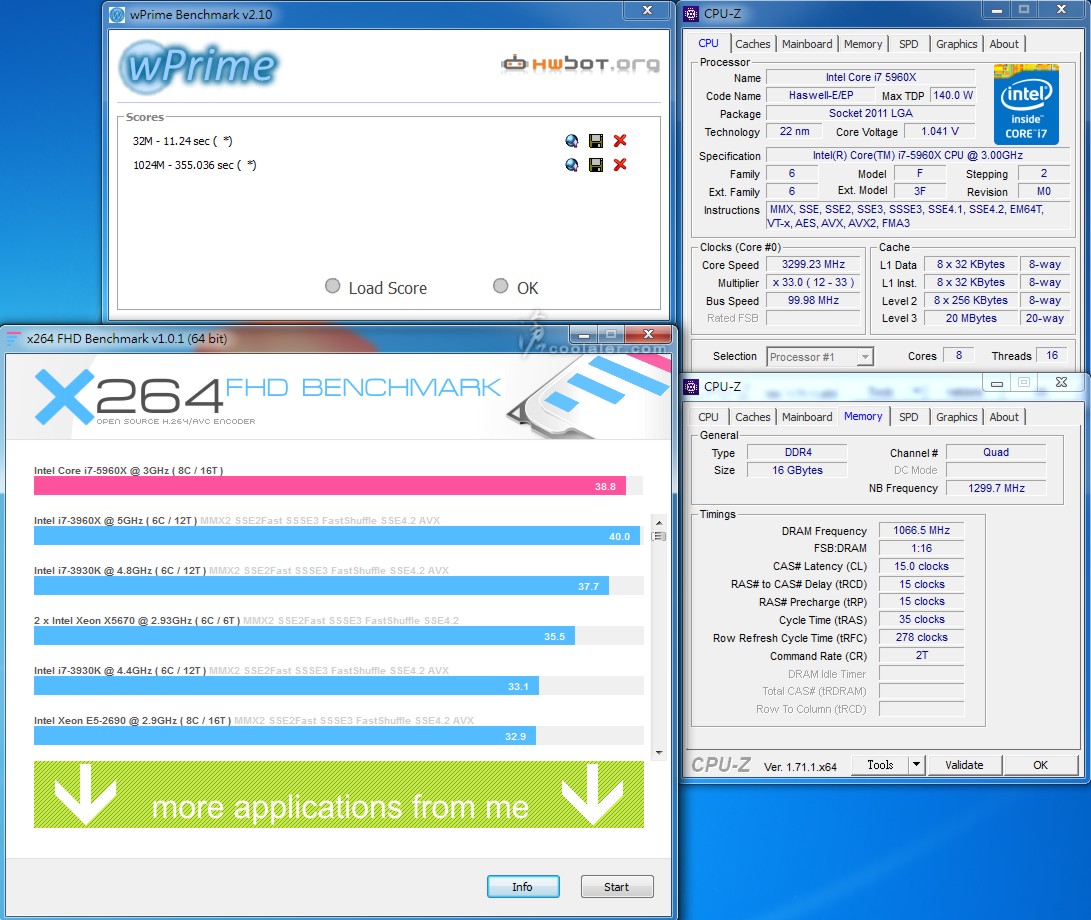Open Memory tab in top CPU-Z window
The width and height of the screenshot is (1091, 920).
pos(863,44)
